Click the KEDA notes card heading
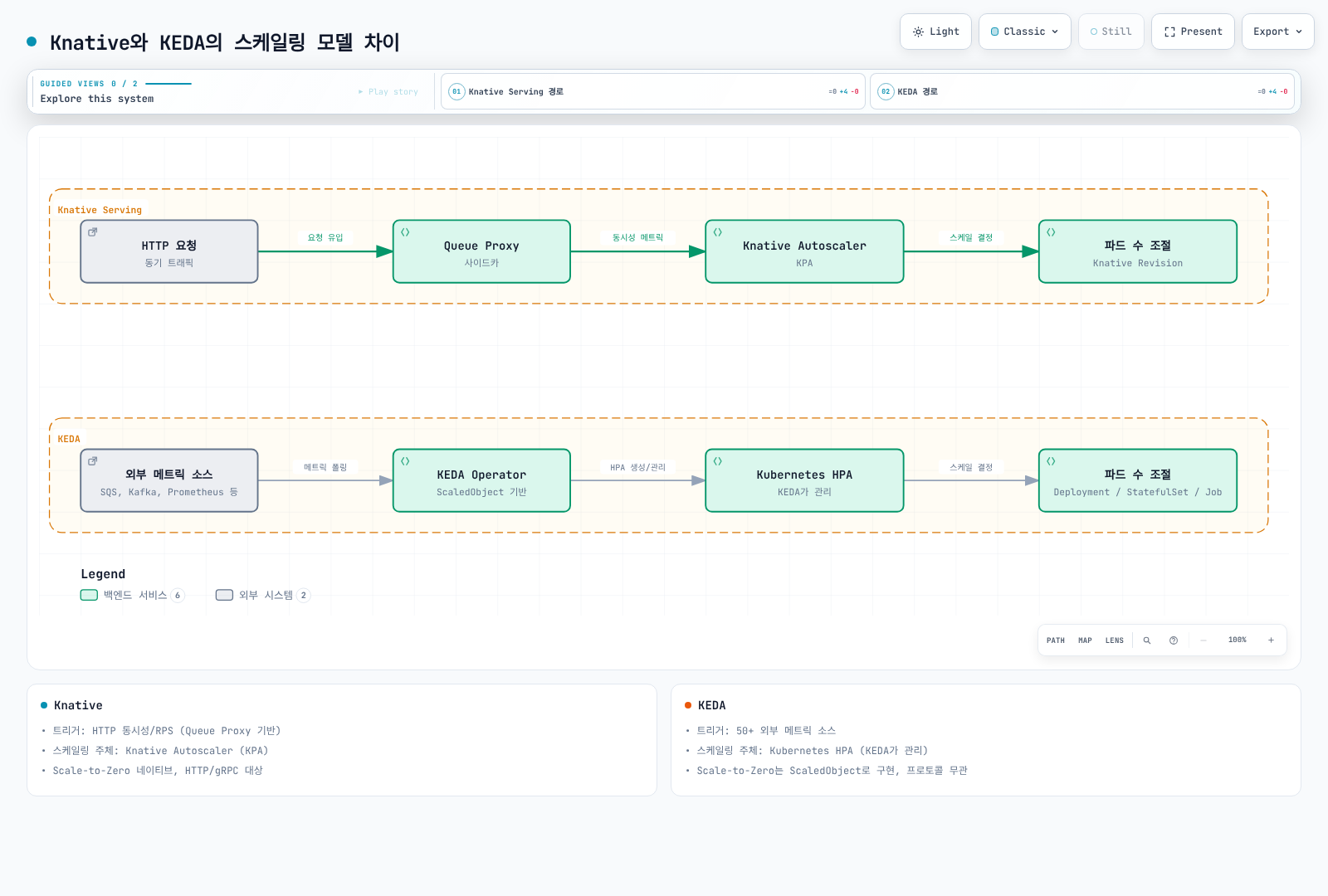 click(x=712, y=705)
